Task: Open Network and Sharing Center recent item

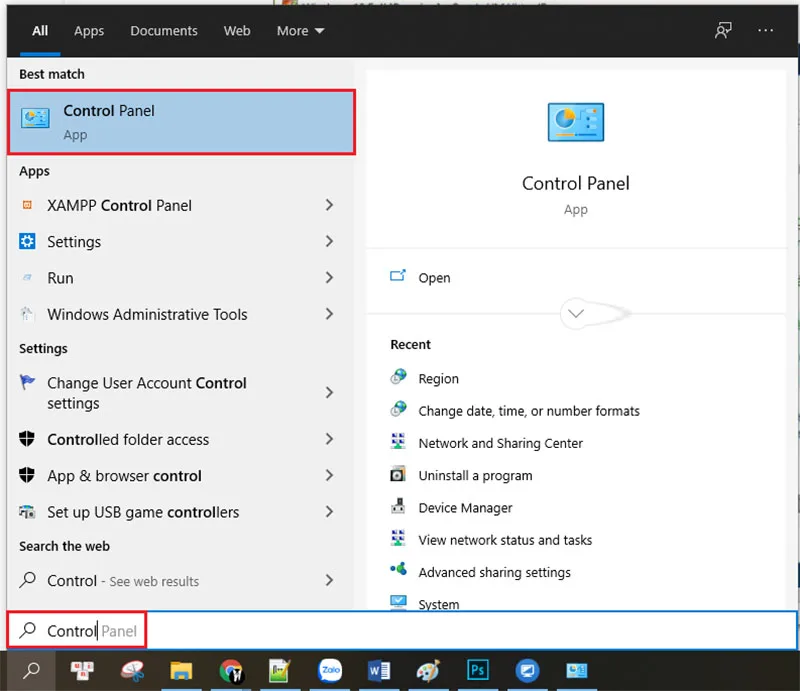Action: tap(501, 443)
